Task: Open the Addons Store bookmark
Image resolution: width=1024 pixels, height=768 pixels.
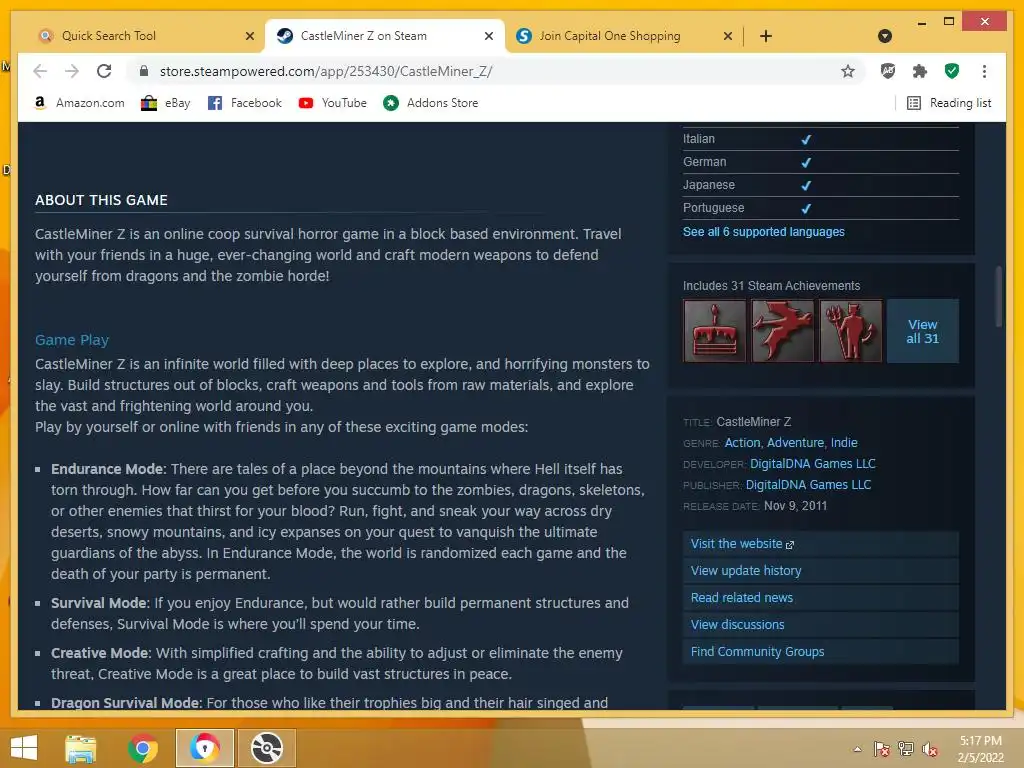Action: click(x=431, y=103)
